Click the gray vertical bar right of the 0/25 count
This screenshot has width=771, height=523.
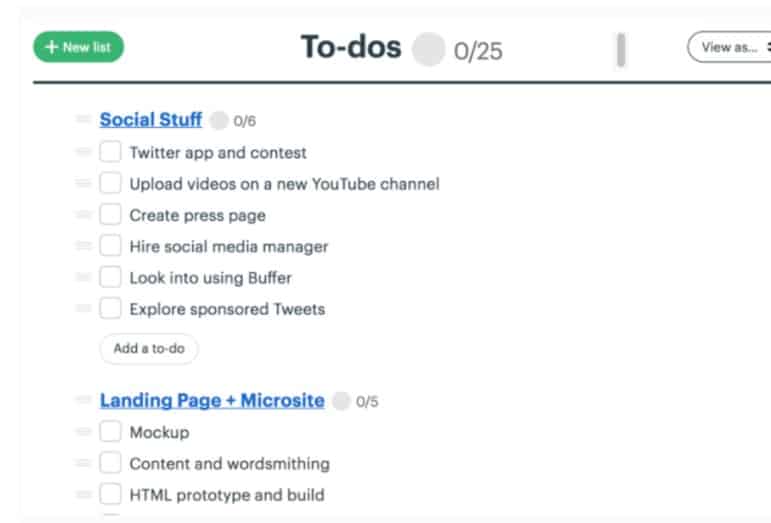621,50
